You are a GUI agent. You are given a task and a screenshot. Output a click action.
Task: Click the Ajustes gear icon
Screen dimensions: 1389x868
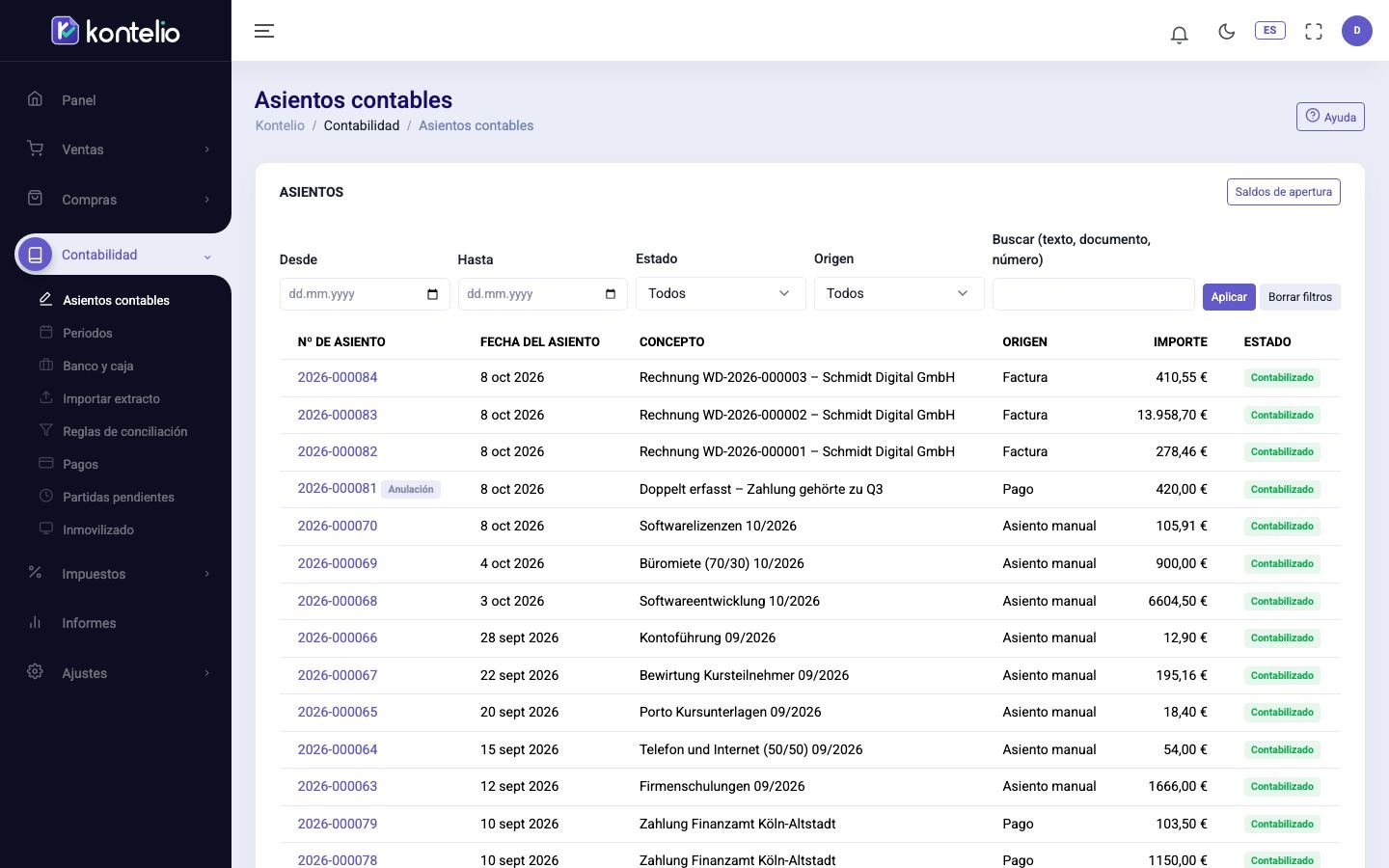(36, 671)
